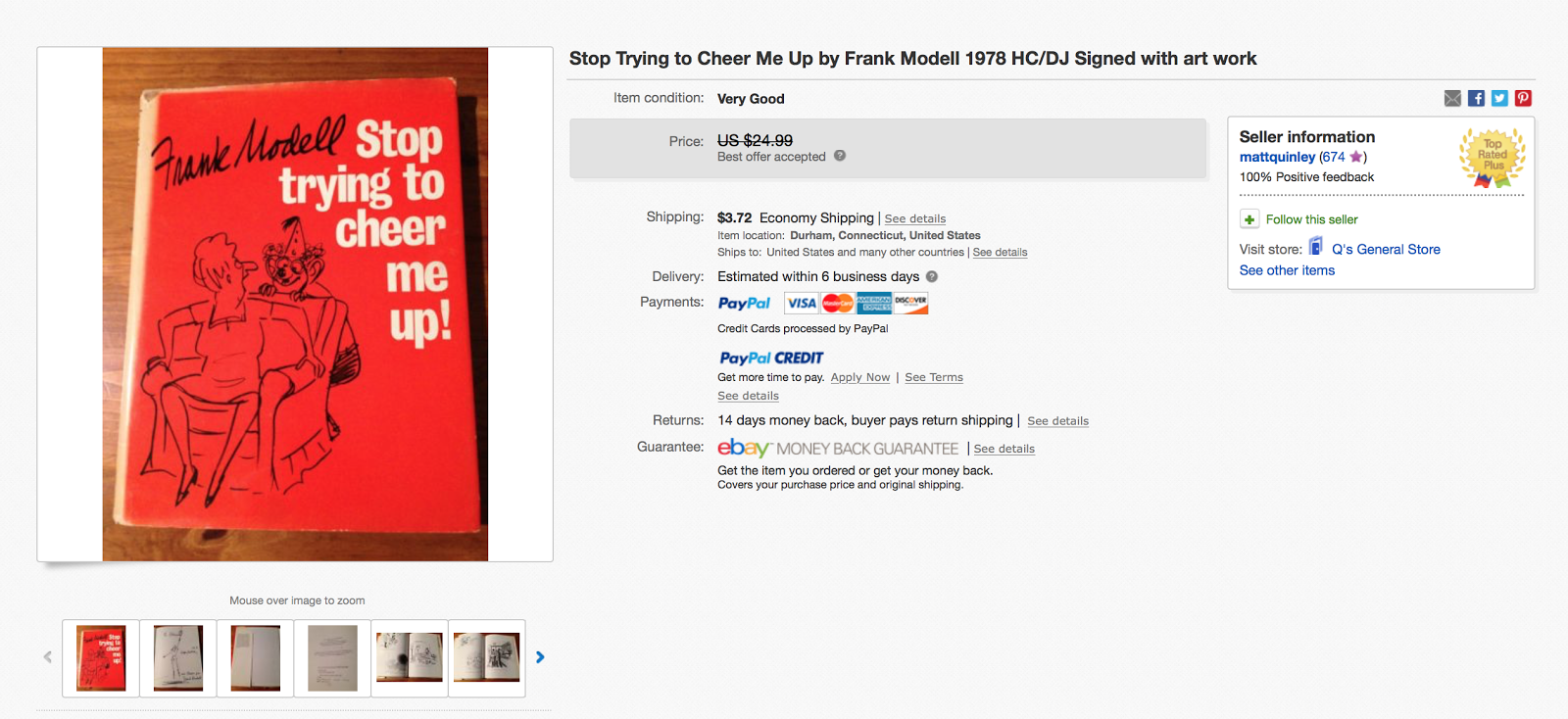
Task: Share listing on Twitter icon
Action: 1499,98
